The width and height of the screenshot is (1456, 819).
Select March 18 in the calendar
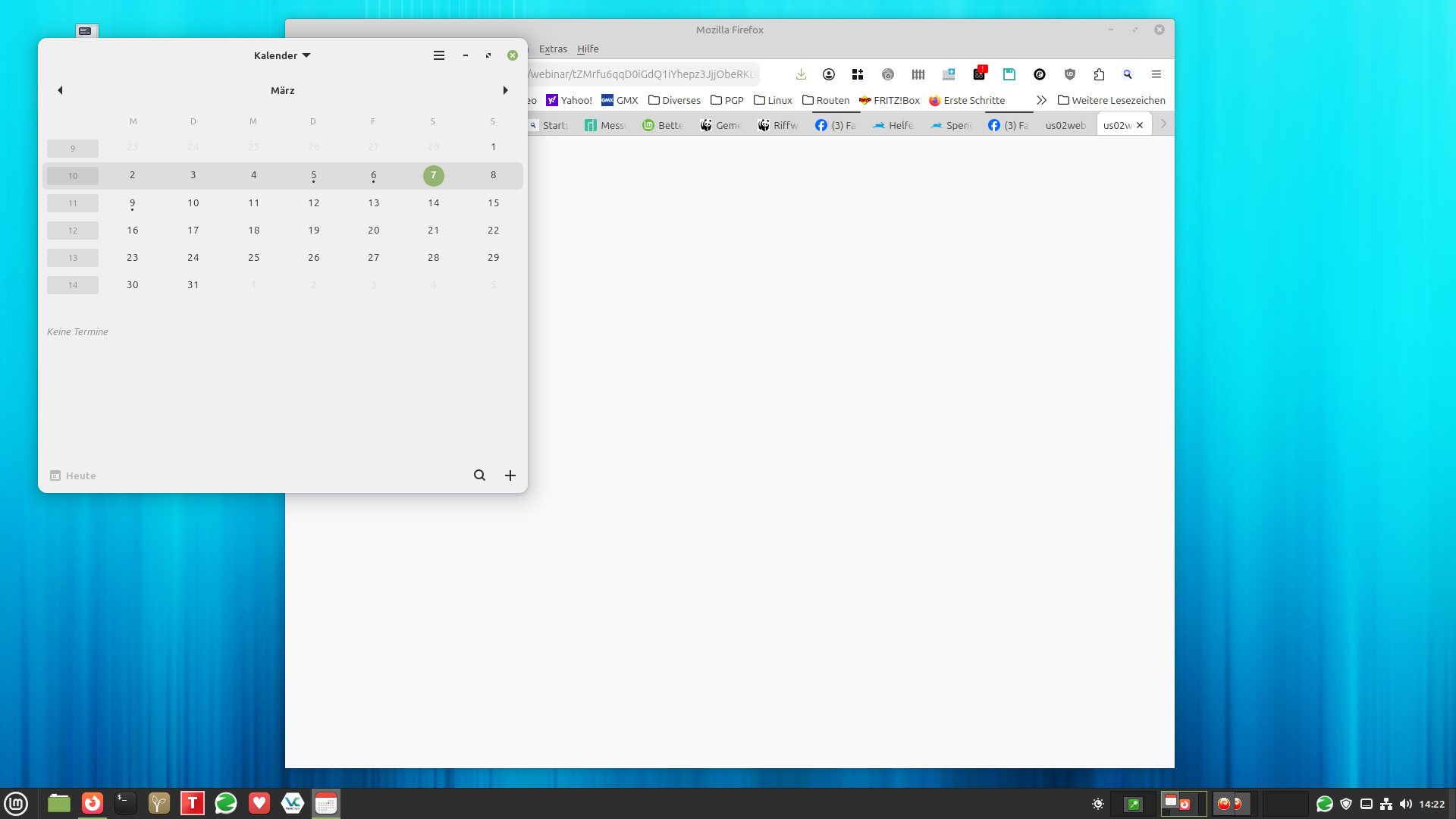[253, 230]
